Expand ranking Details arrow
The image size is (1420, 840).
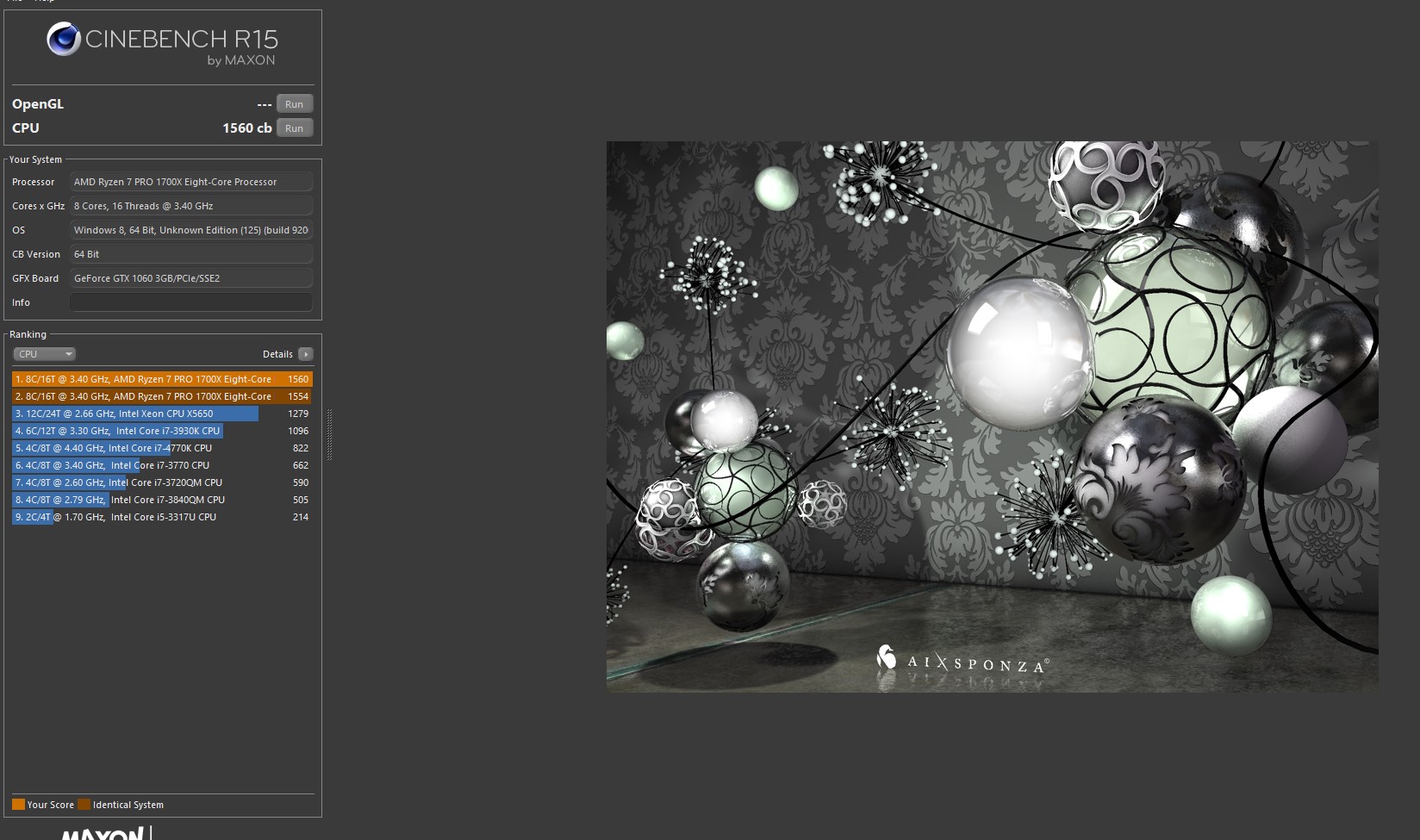305,354
